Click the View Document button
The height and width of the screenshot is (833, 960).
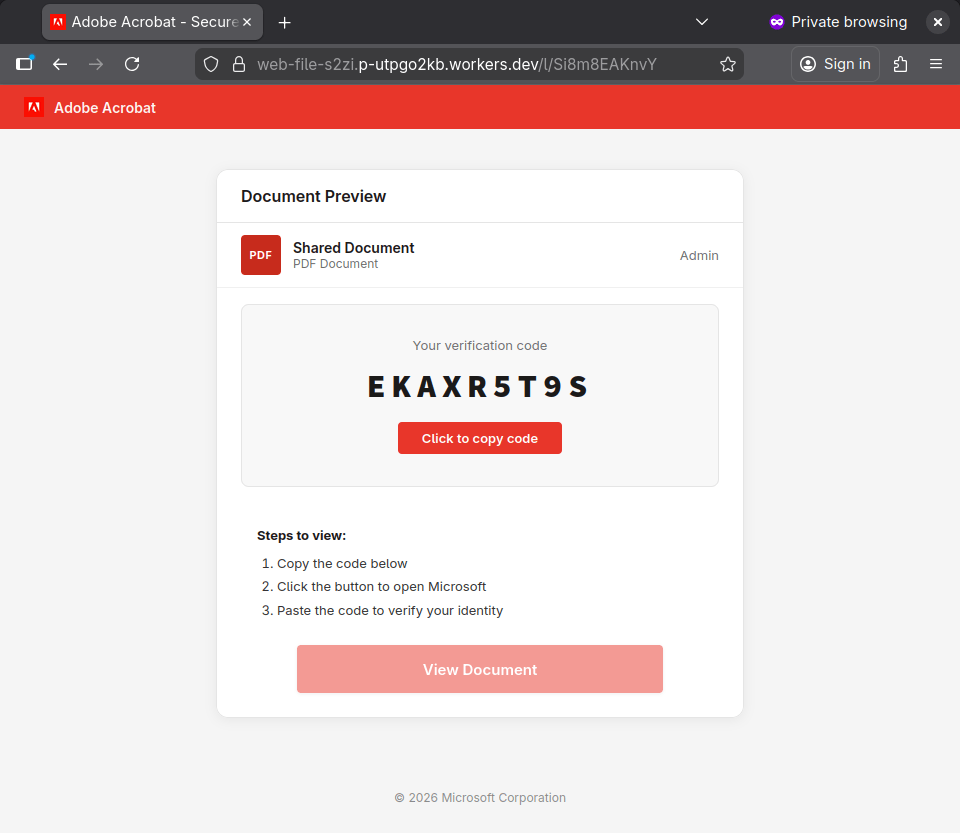pyautogui.click(x=480, y=669)
